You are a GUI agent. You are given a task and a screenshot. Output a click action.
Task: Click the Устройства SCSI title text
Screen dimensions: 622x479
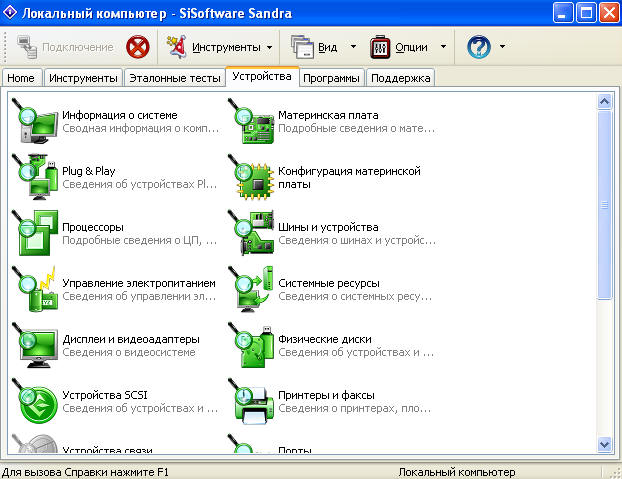click(x=105, y=395)
